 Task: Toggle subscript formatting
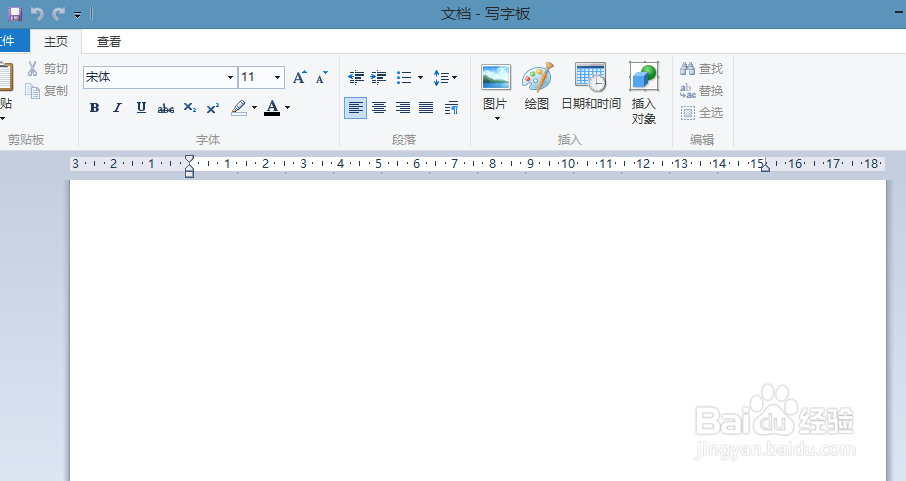click(x=190, y=108)
